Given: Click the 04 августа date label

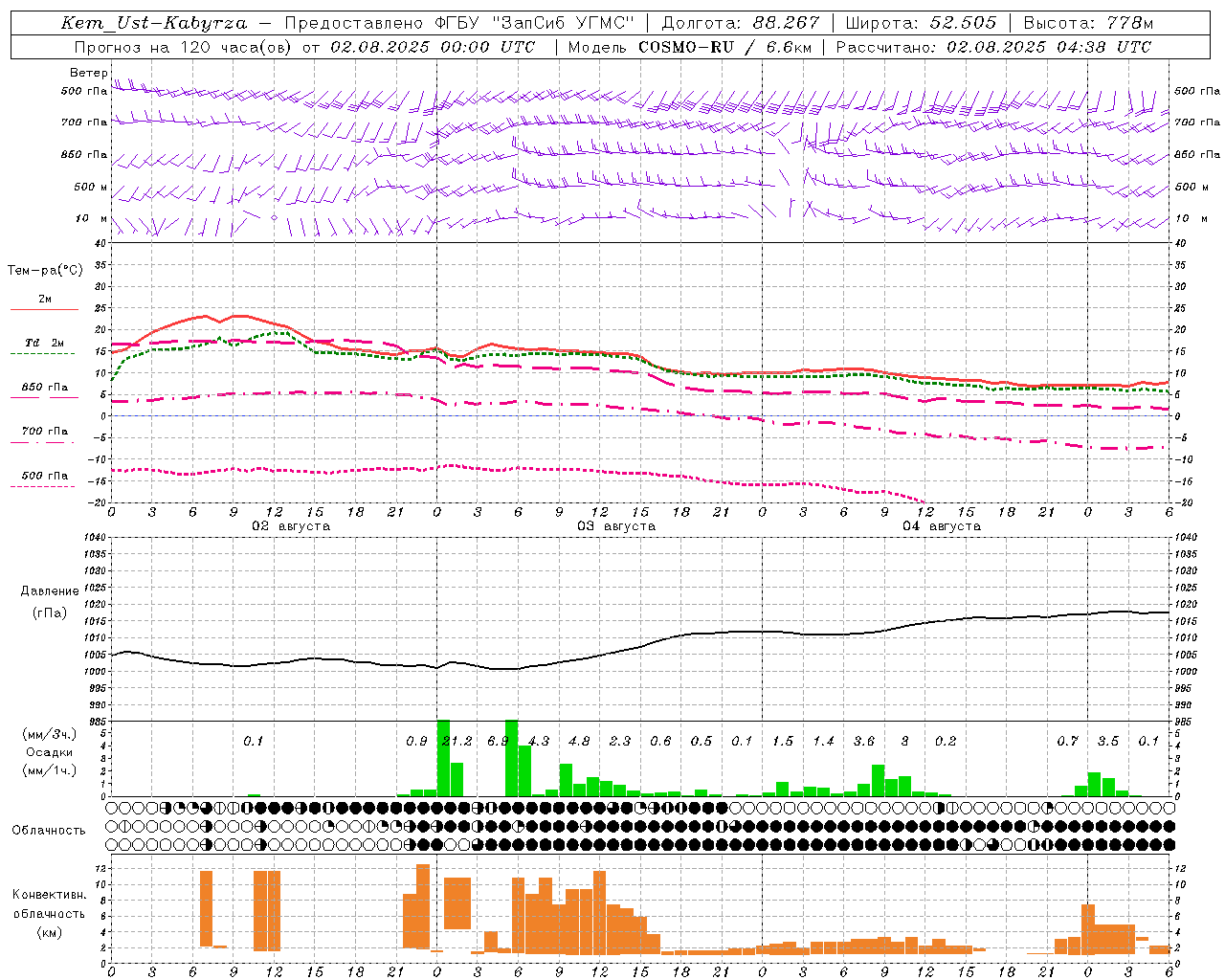Looking at the screenshot, I should 942,526.
